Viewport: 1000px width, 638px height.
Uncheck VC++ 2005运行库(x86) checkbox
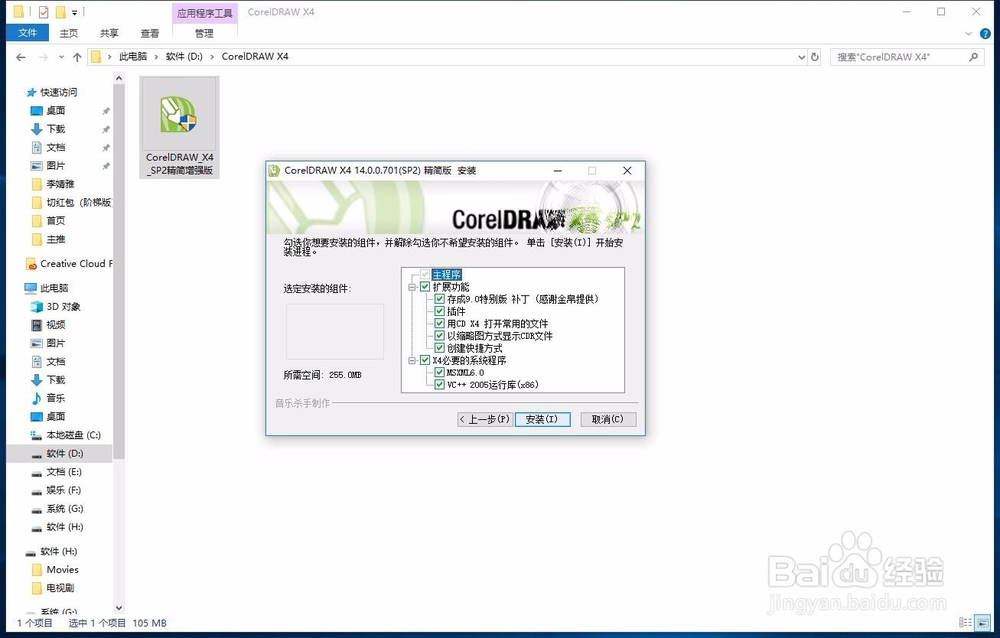point(439,385)
